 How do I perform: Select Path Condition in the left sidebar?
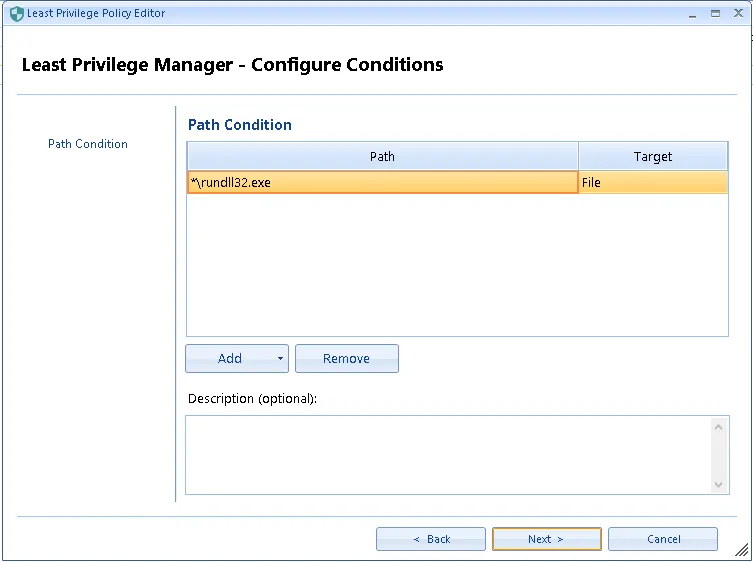pos(88,144)
